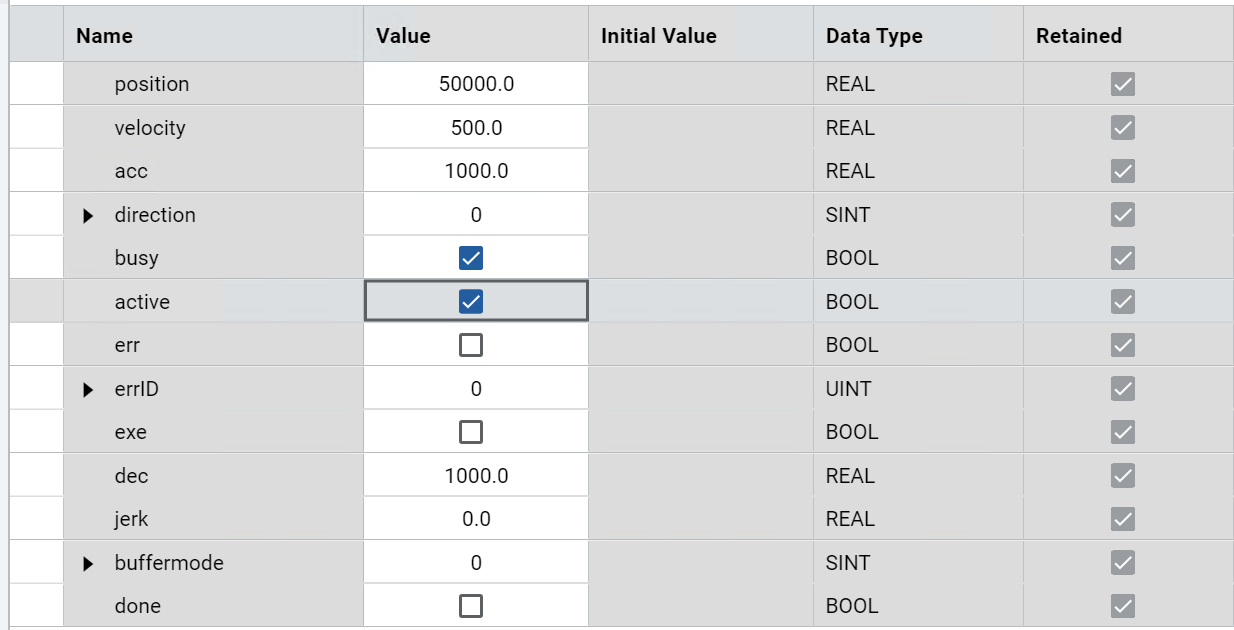Expand the buffermode variable arrow
The image size is (1234, 630).
89,563
